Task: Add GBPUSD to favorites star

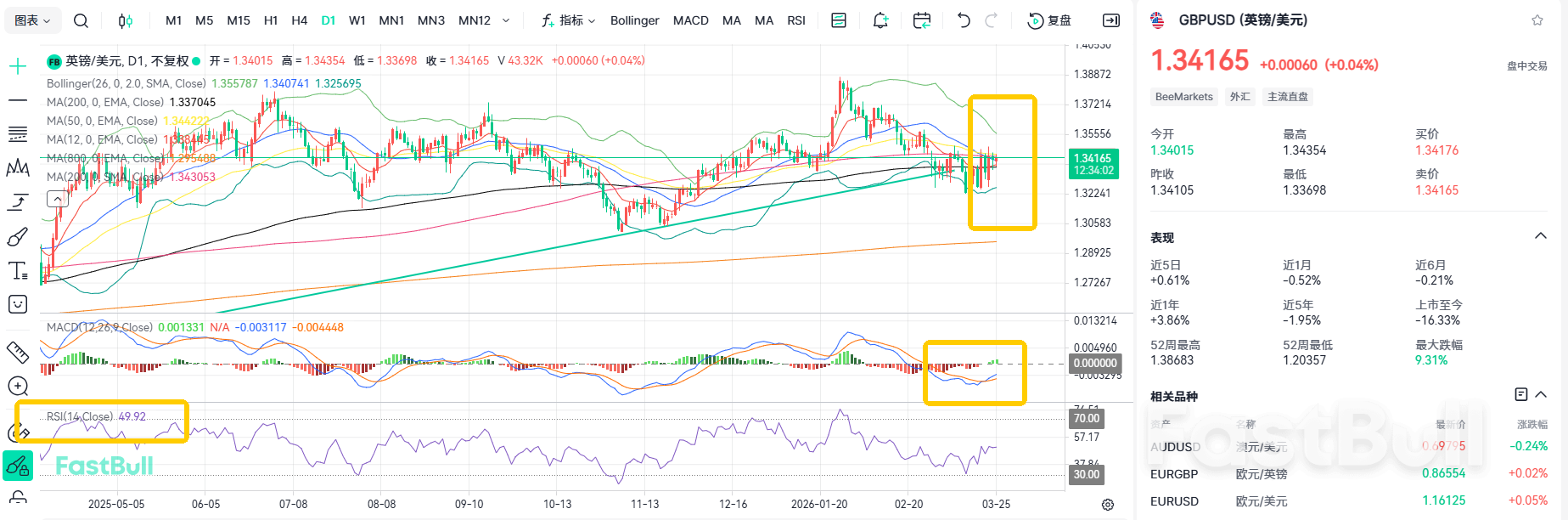Action: pyautogui.click(x=1537, y=20)
